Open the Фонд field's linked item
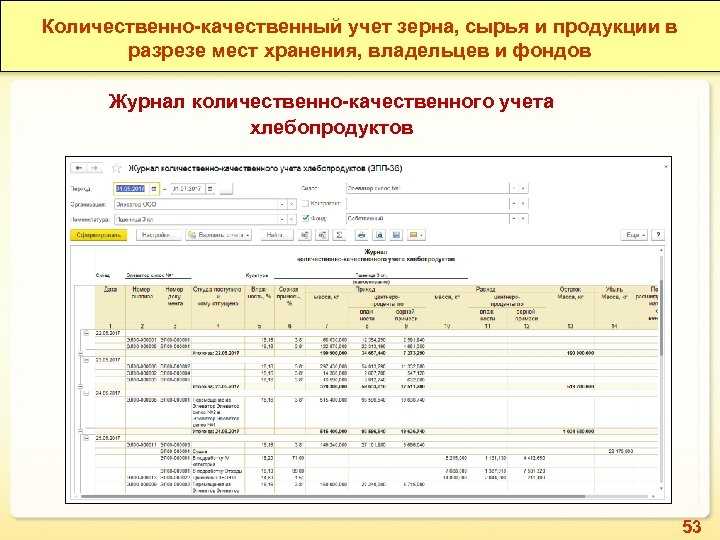Viewport: 720px width, 540px height. (523, 219)
